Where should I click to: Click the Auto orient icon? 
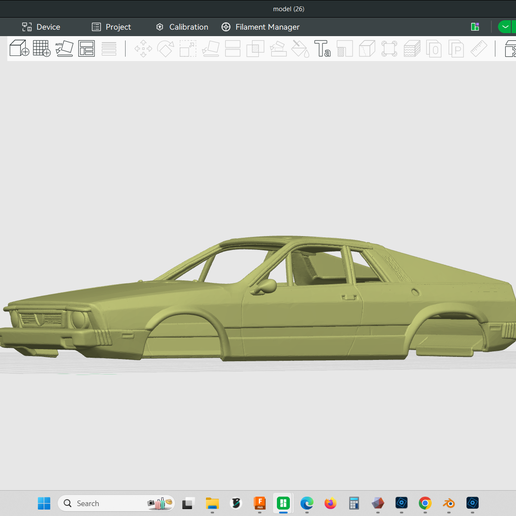coord(64,48)
